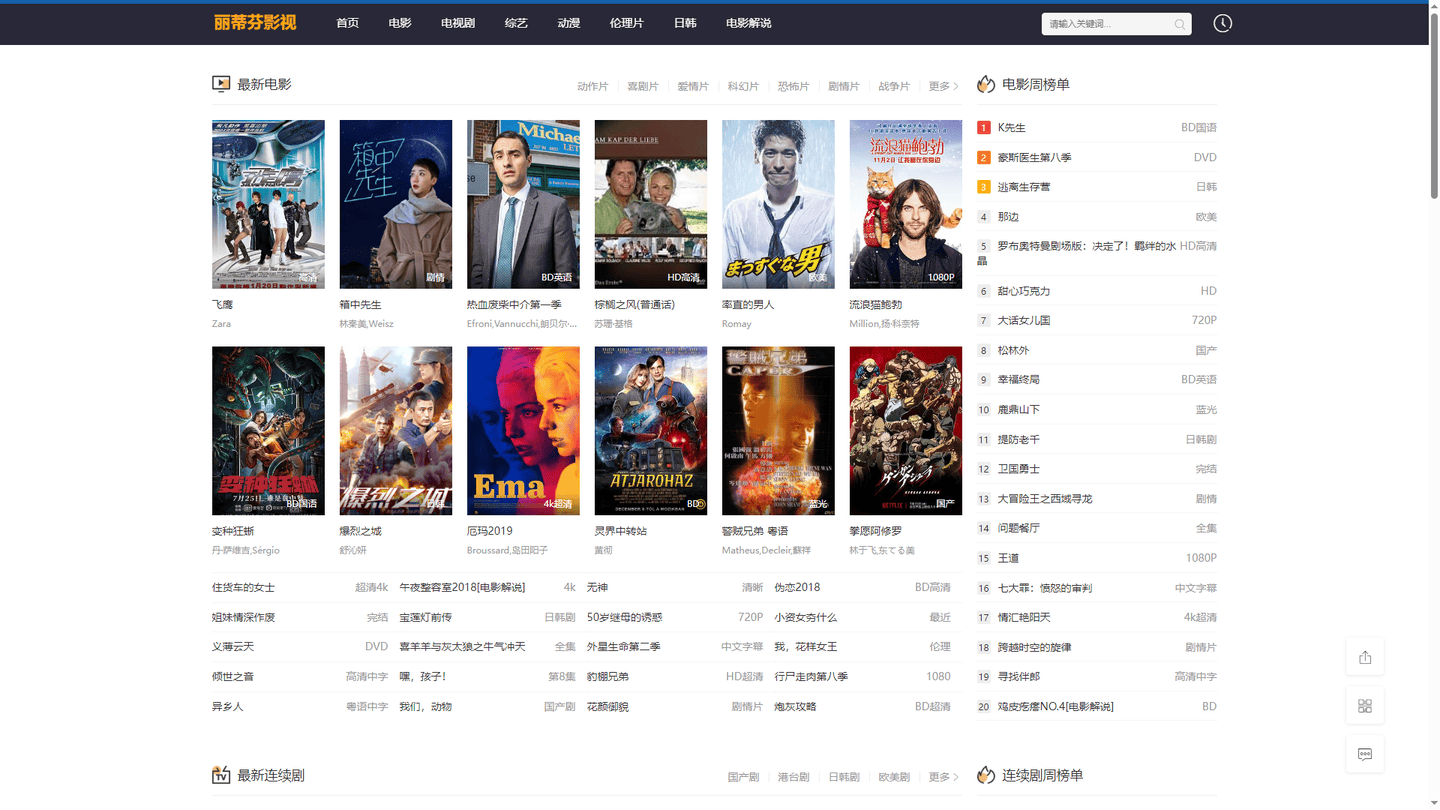Open the 变种狂蜥 movie poster

(x=268, y=431)
